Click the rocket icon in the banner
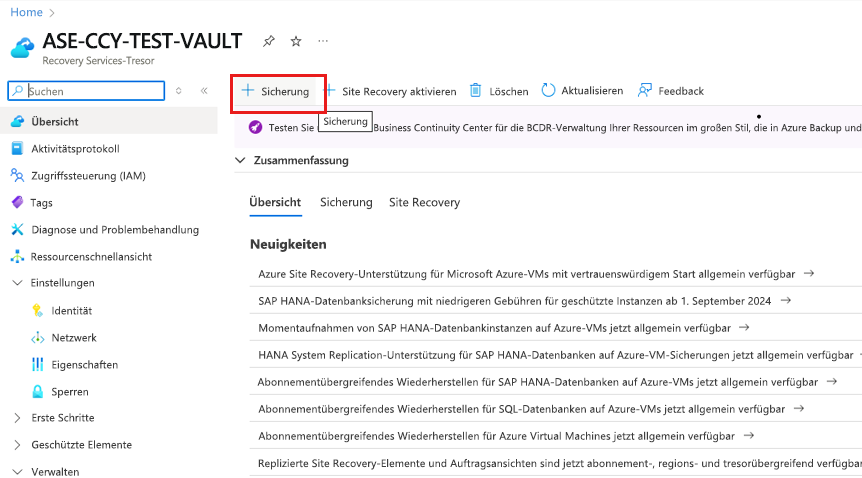This screenshot has height=478, width=862. coord(255,128)
